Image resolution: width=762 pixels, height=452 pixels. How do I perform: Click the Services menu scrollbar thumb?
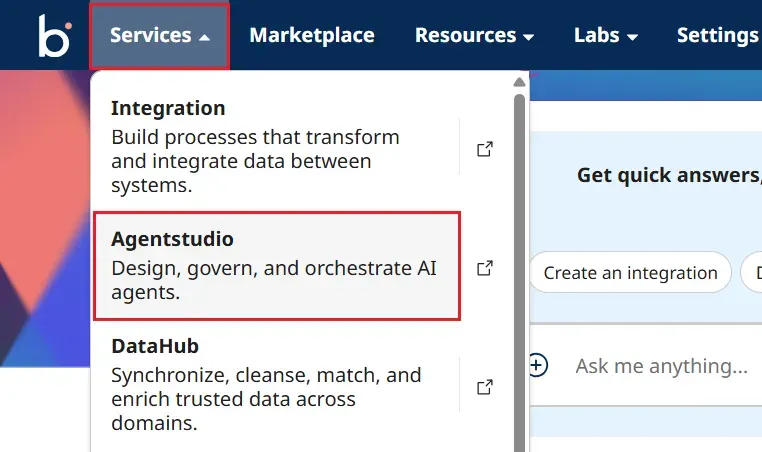pyautogui.click(x=518, y=270)
